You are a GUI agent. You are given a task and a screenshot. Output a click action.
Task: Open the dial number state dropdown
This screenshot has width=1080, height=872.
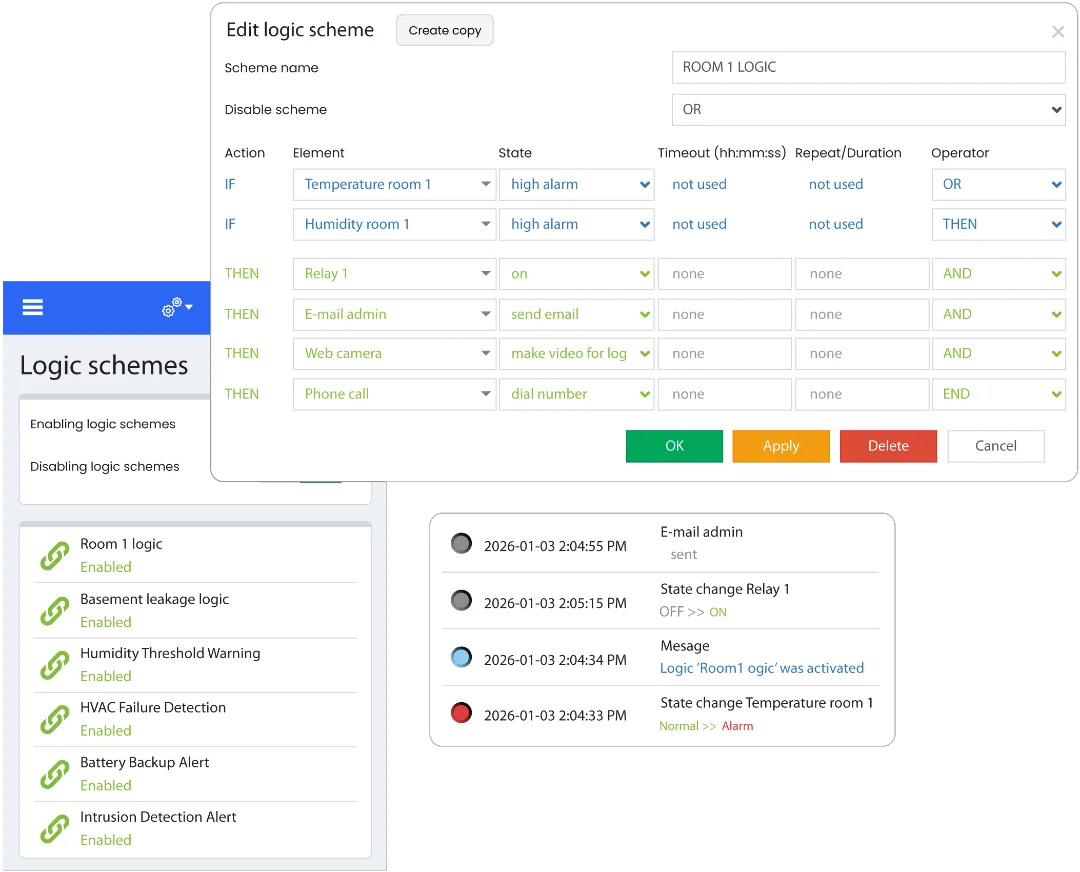click(577, 395)
